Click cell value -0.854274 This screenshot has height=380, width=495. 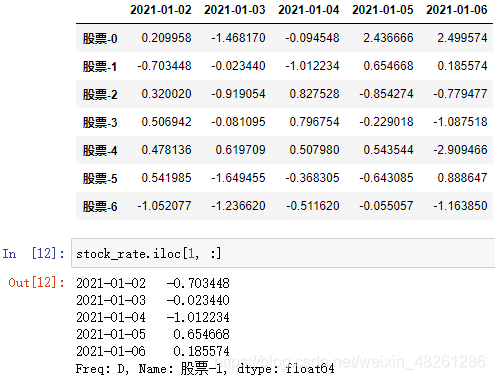click(386, 94)
